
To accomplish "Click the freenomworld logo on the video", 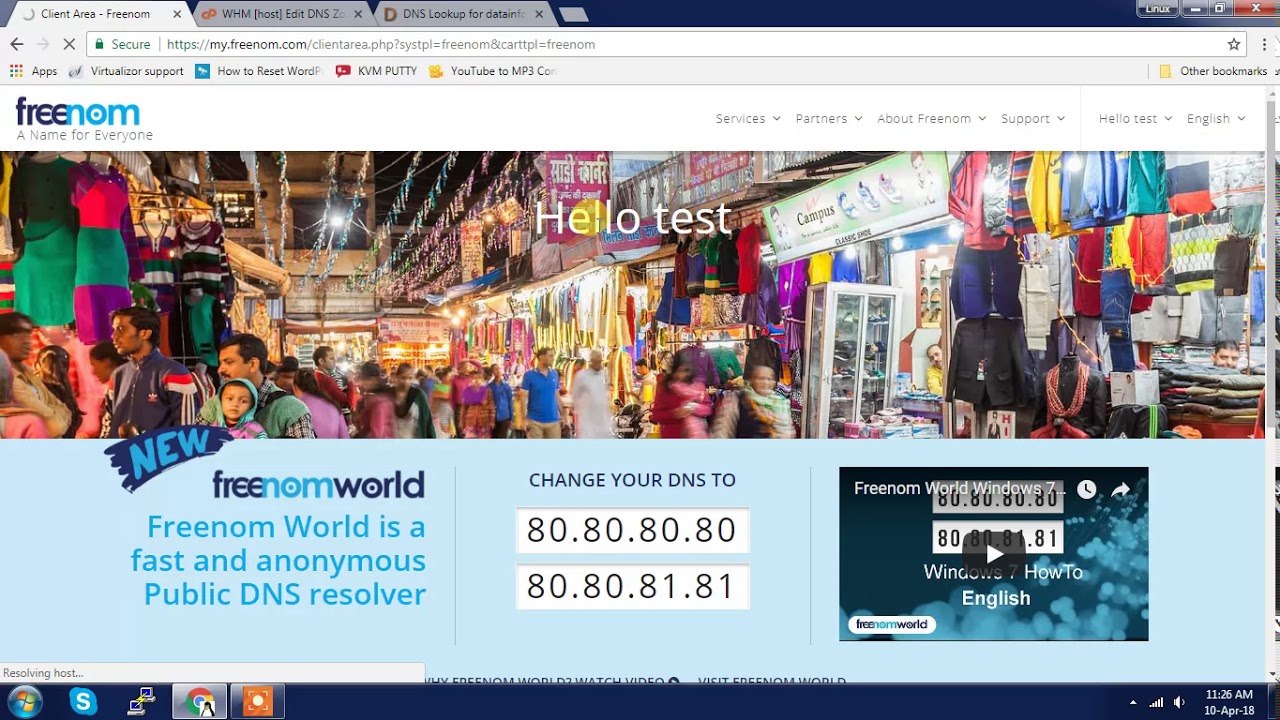I will pos(892,624).
